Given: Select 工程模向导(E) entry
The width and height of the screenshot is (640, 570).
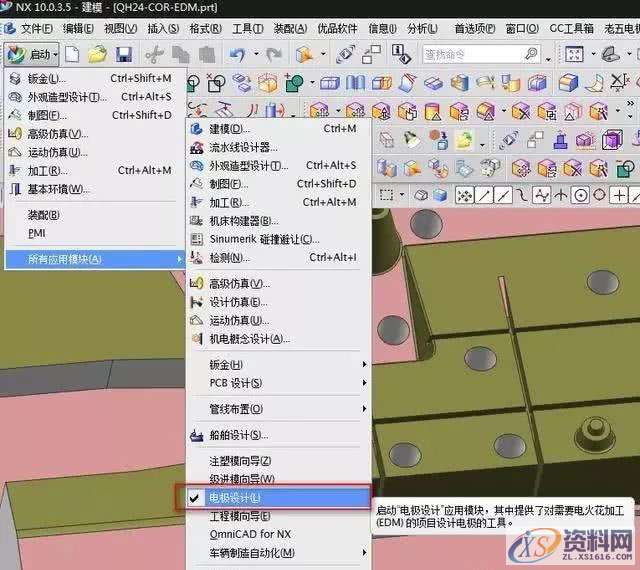Looking at the screenshot, I should point(278,516).
